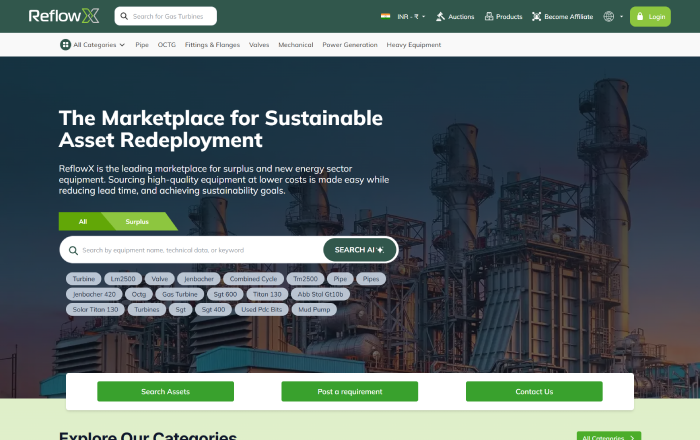700x440 pixels.
Task: Select the All search filter
Action: 83,221
